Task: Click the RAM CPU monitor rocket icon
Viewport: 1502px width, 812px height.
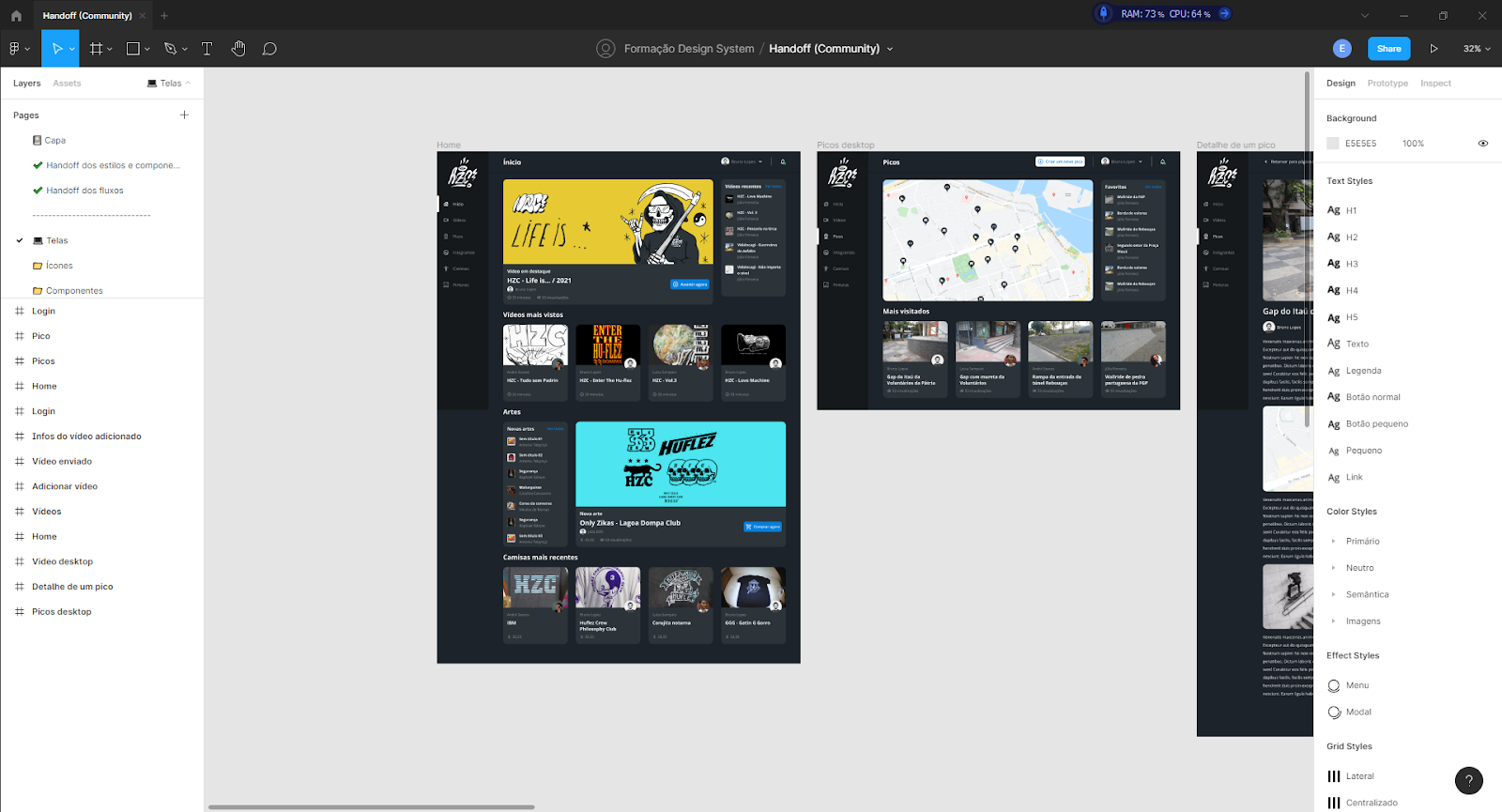Action: pos(1104,13)
